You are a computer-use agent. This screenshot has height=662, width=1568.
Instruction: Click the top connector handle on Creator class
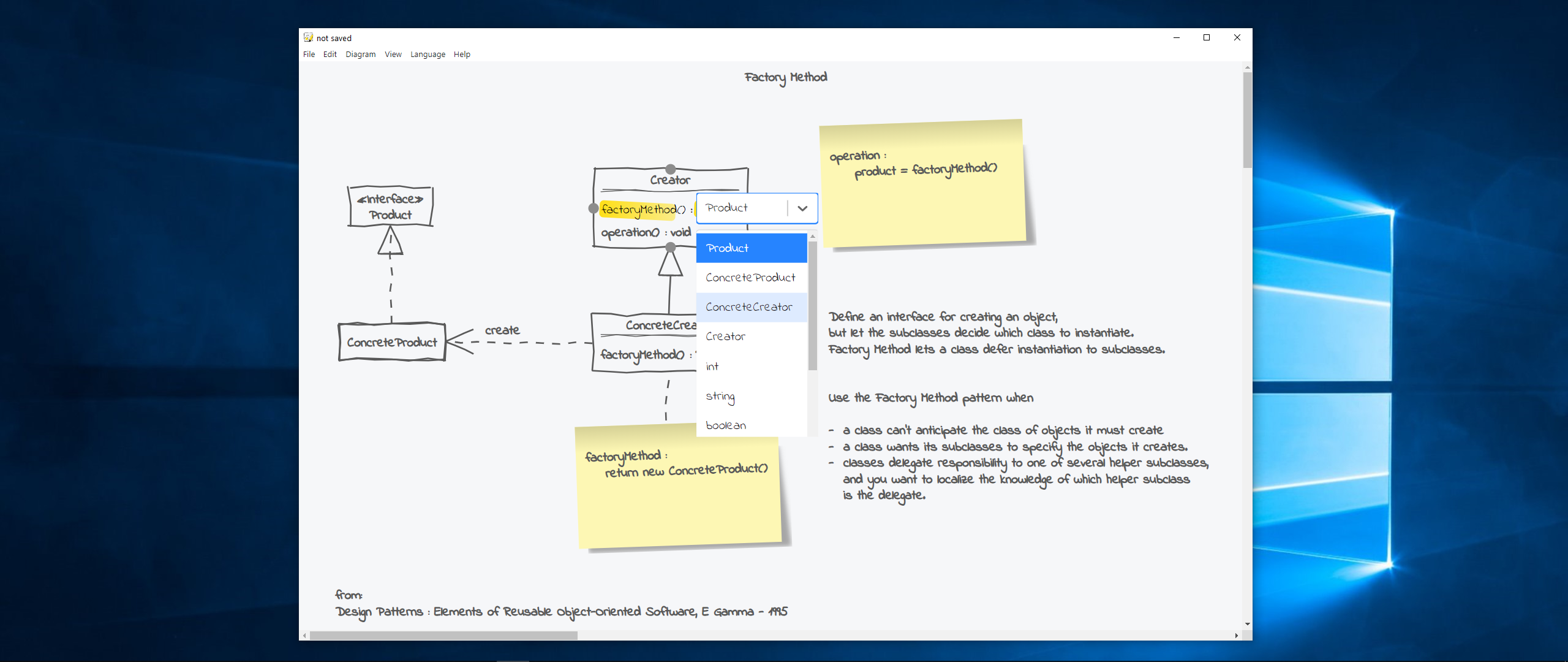[x=671, y=169]
